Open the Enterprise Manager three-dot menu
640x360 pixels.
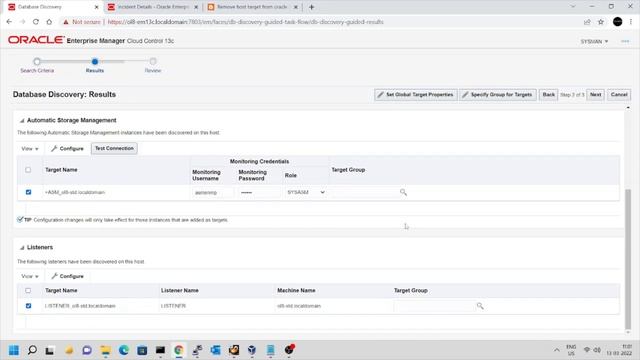click(x=625, y=41)
